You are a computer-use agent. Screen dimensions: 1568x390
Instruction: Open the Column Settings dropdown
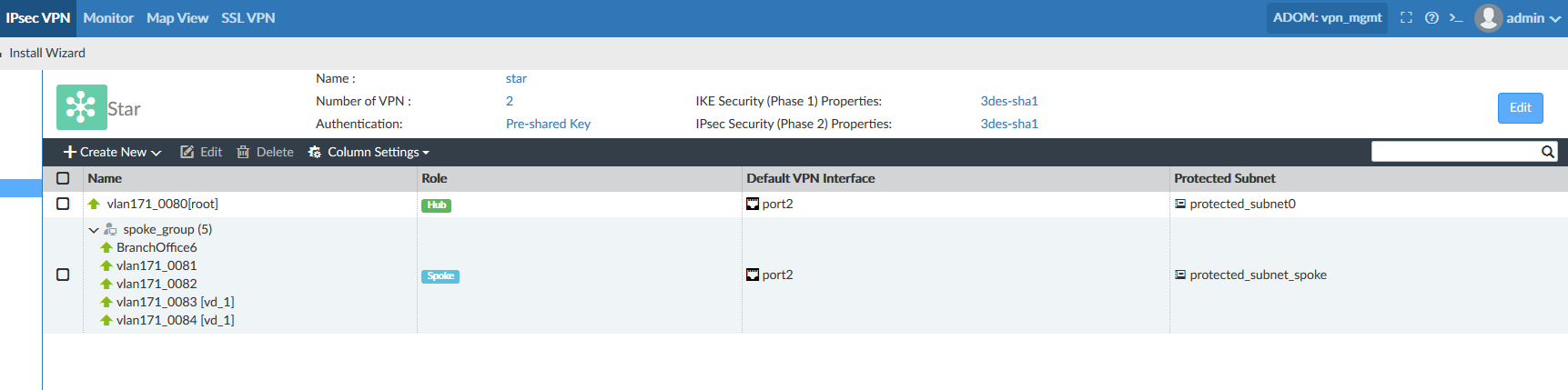coord(369,152)
